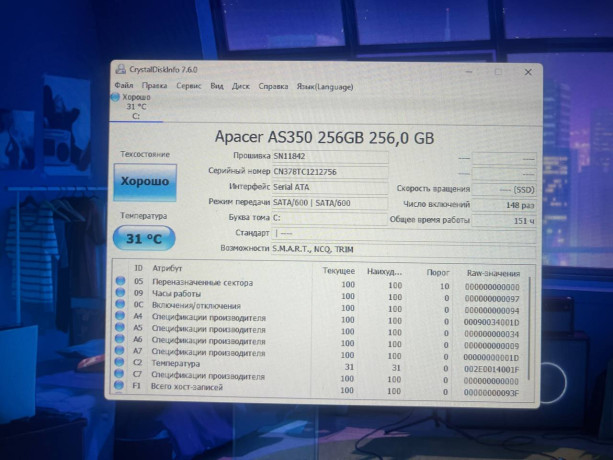Click the Атрибут column header

[167, 268]
